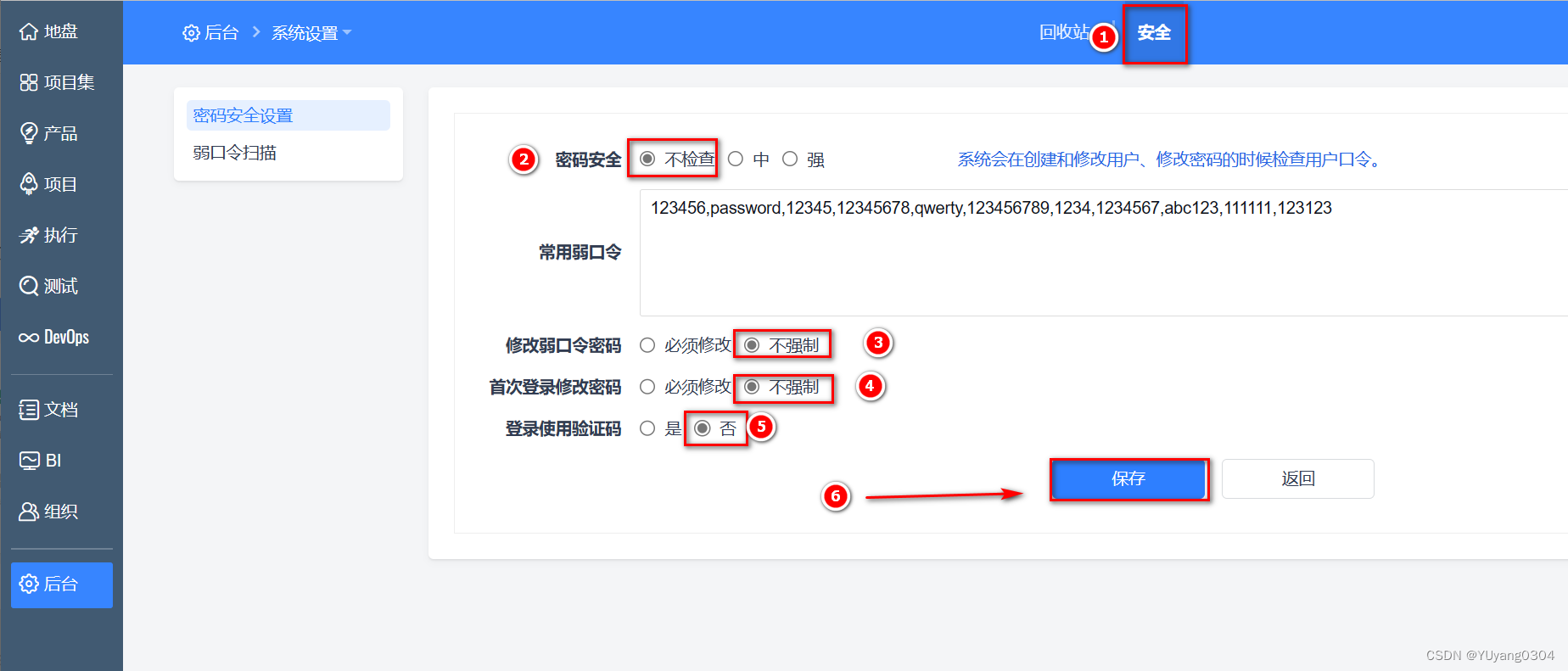Click into the 常用弱口令 text area
This screenshot has width=1568, height=671.
1104,253
